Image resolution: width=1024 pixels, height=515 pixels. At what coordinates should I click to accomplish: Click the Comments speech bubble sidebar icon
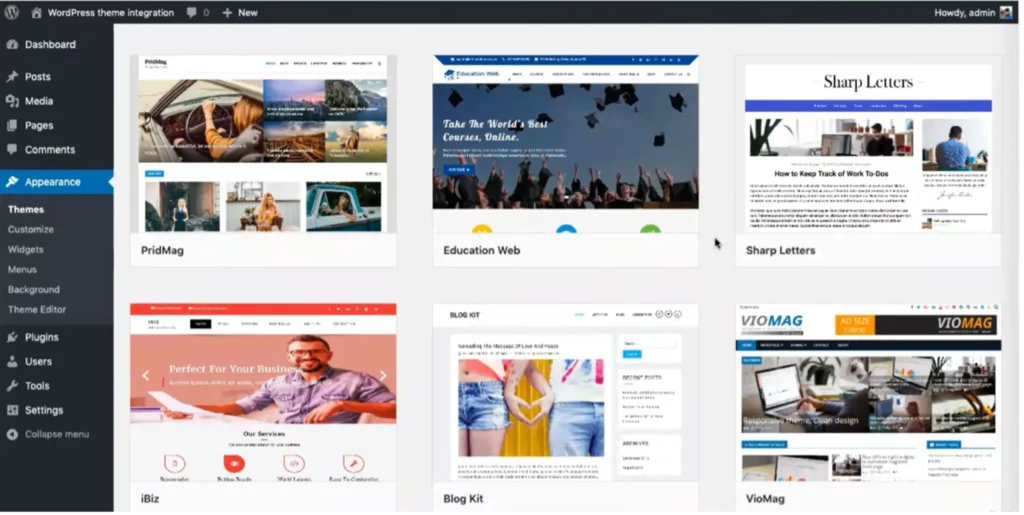[12, 149]
